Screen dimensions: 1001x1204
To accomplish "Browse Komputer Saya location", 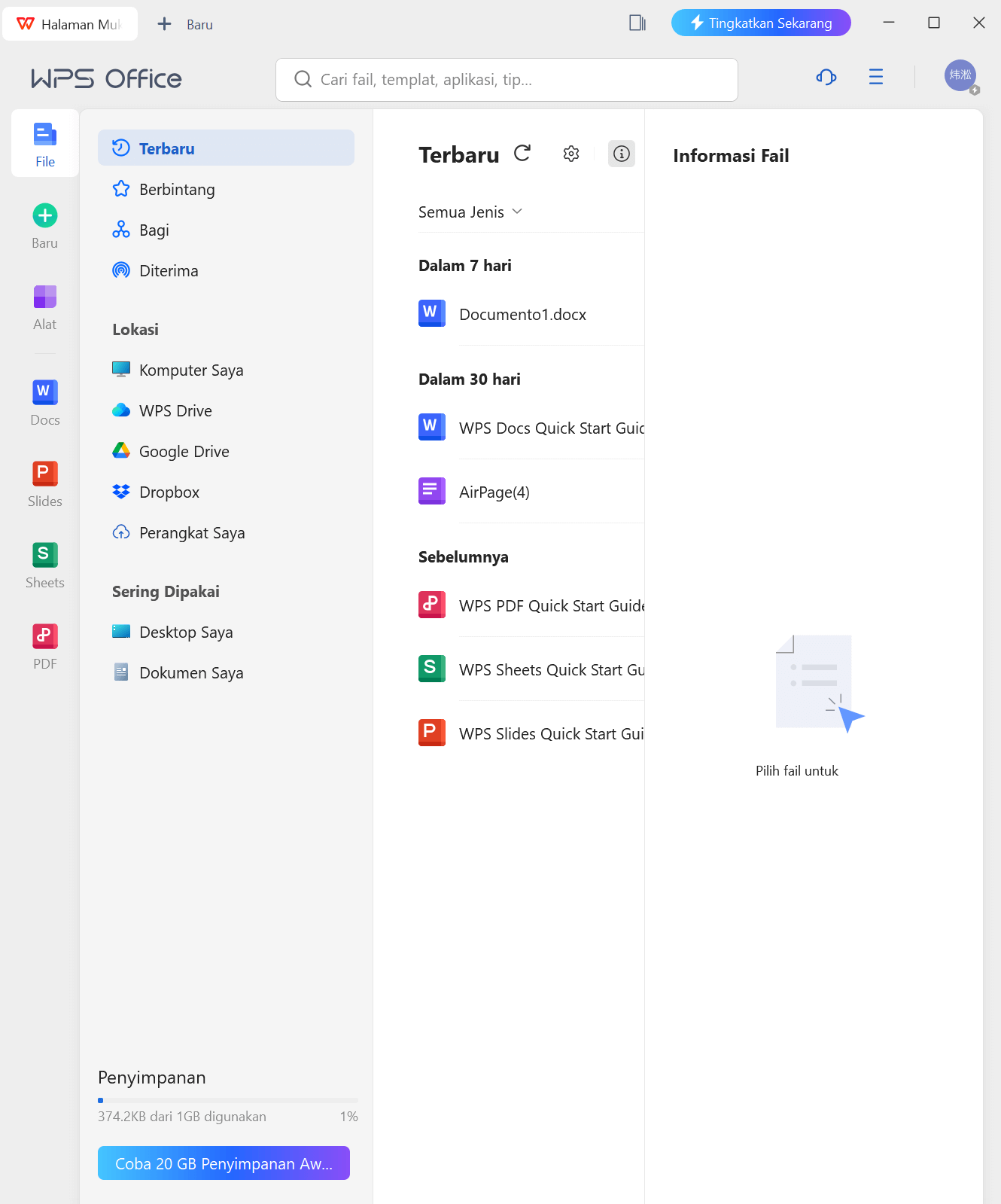I will pos(226,370).
